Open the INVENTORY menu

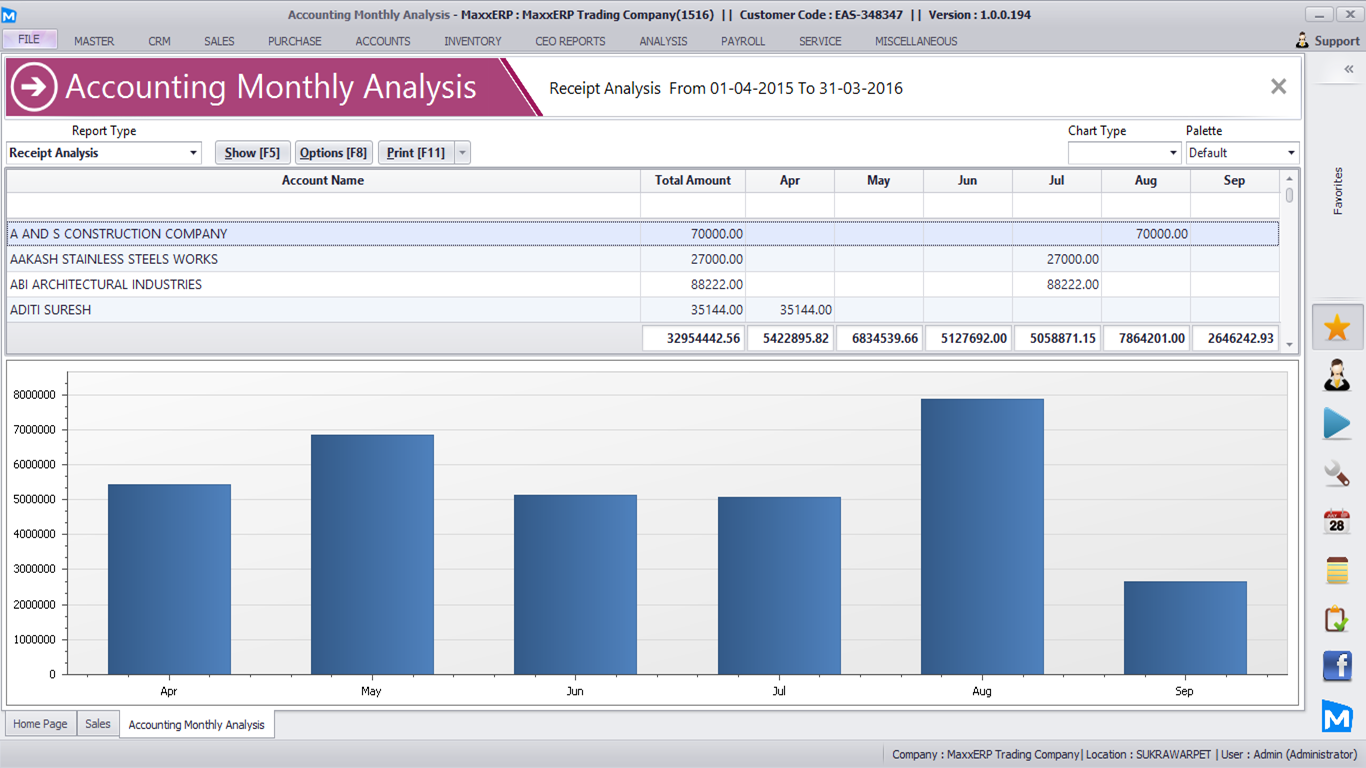[x=473, y=41]
